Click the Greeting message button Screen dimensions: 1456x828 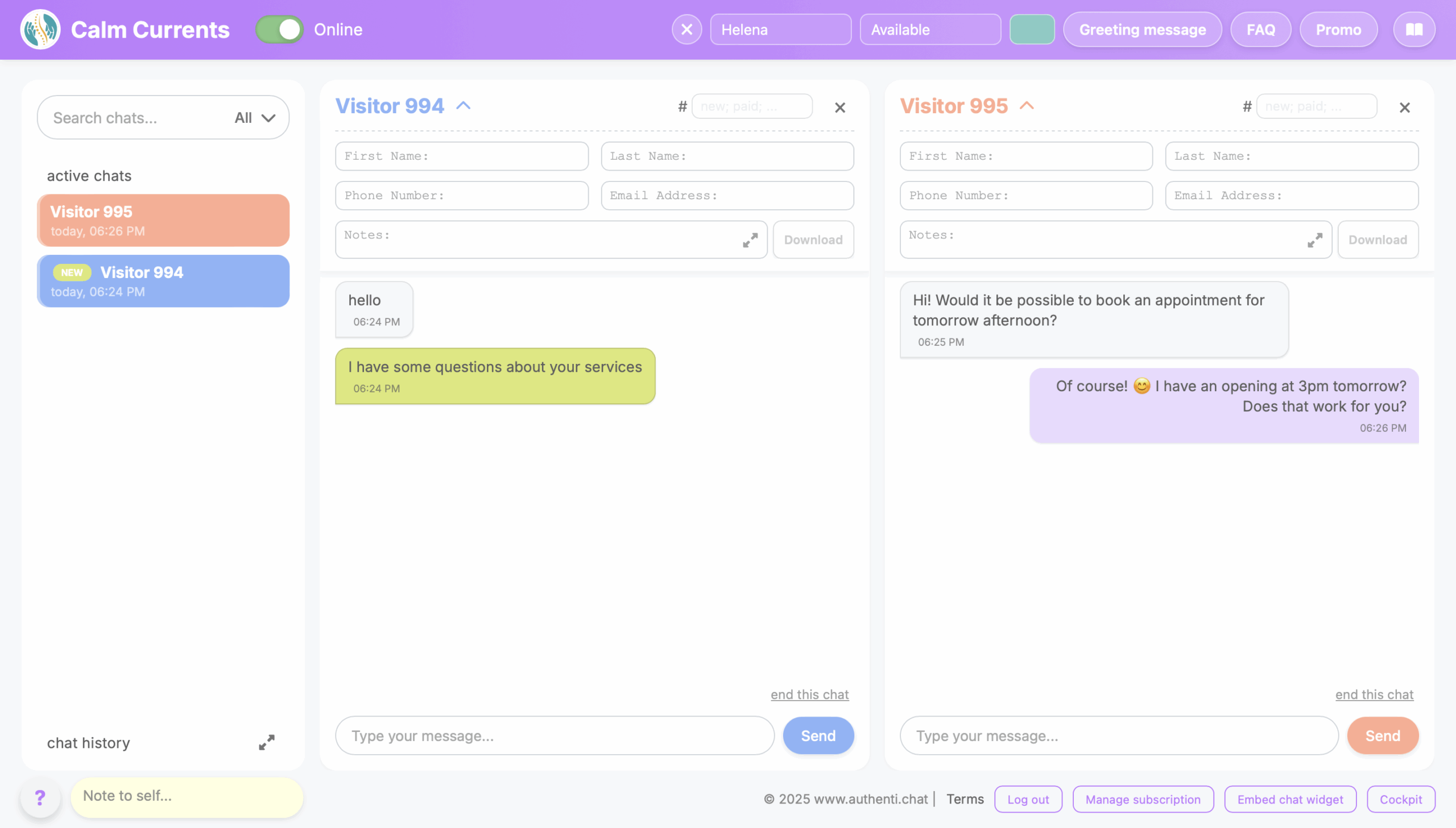coord(1142,30)
